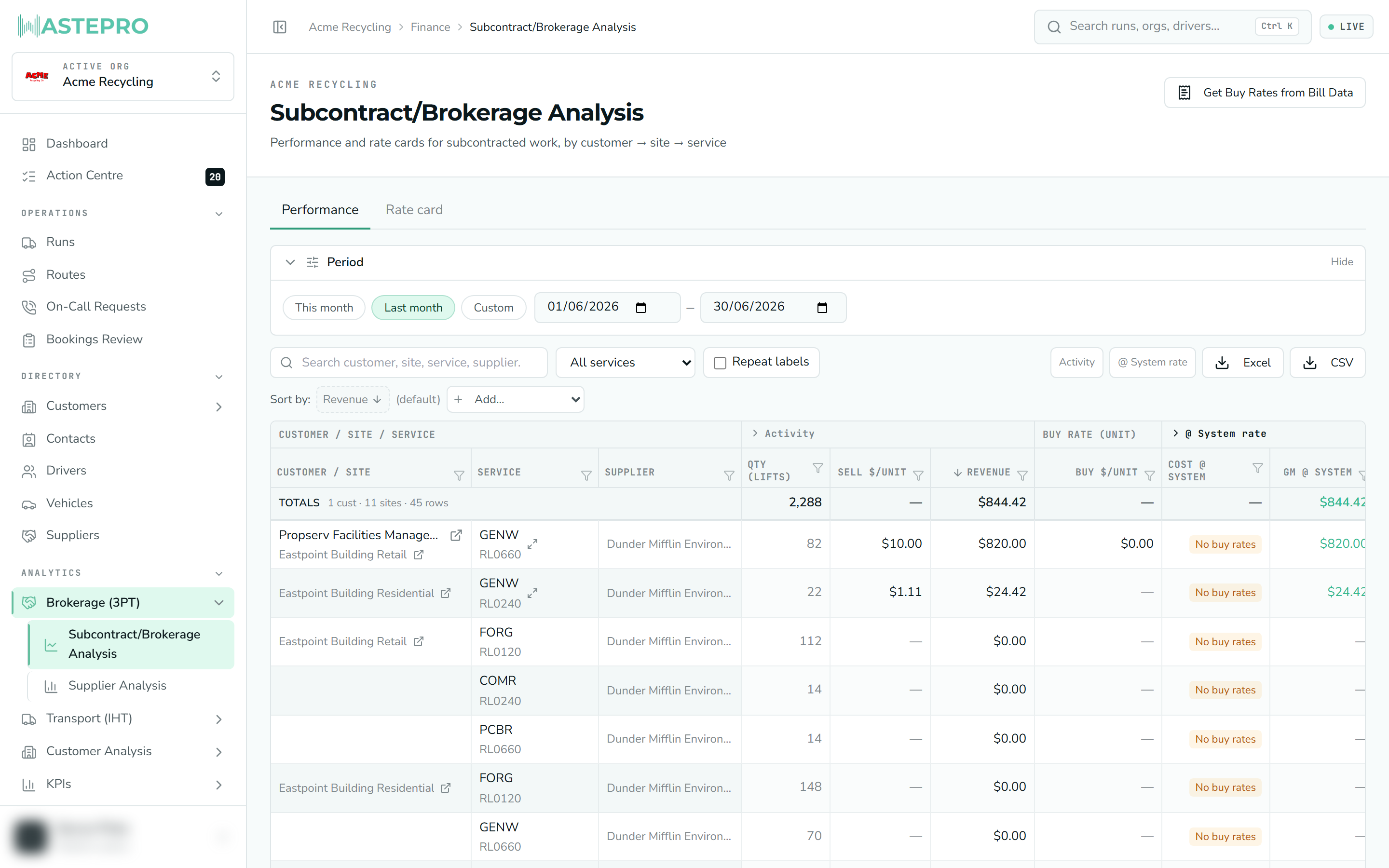Go to Acme Recycling breadcrumb
1389x868 pixels.
tap(350, 27)
